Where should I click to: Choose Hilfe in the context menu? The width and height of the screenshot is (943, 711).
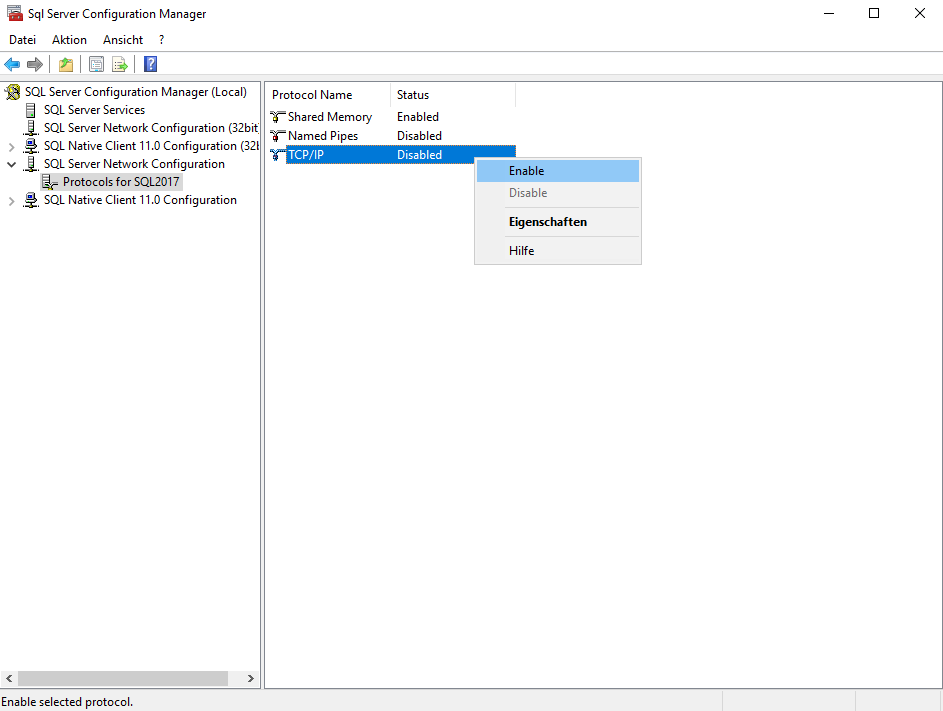(x=558, y=251)
